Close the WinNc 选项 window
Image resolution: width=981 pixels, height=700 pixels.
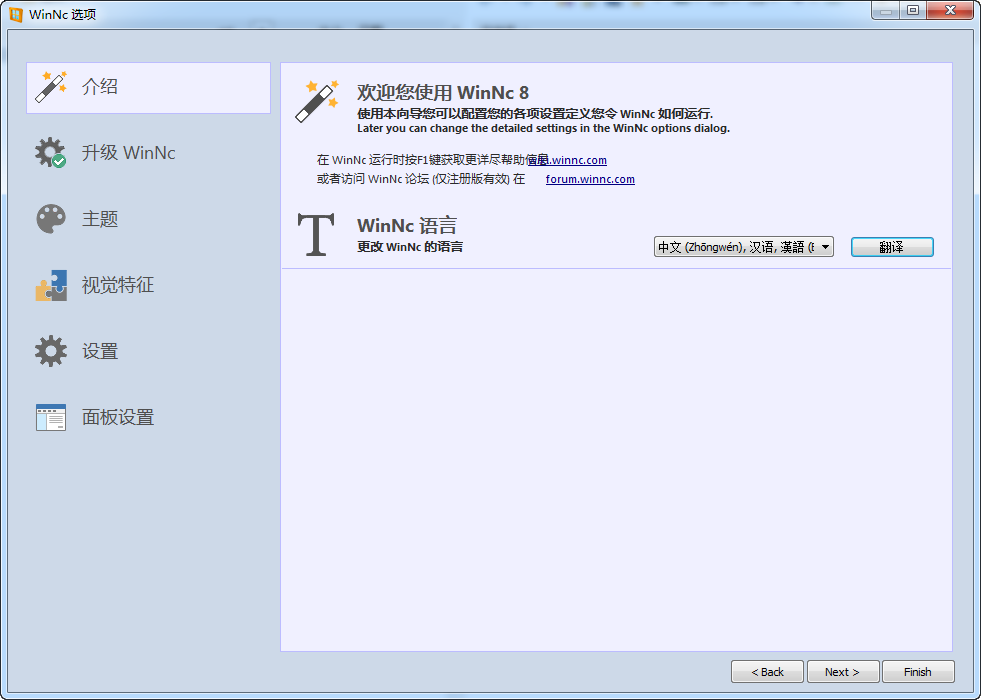948,10
